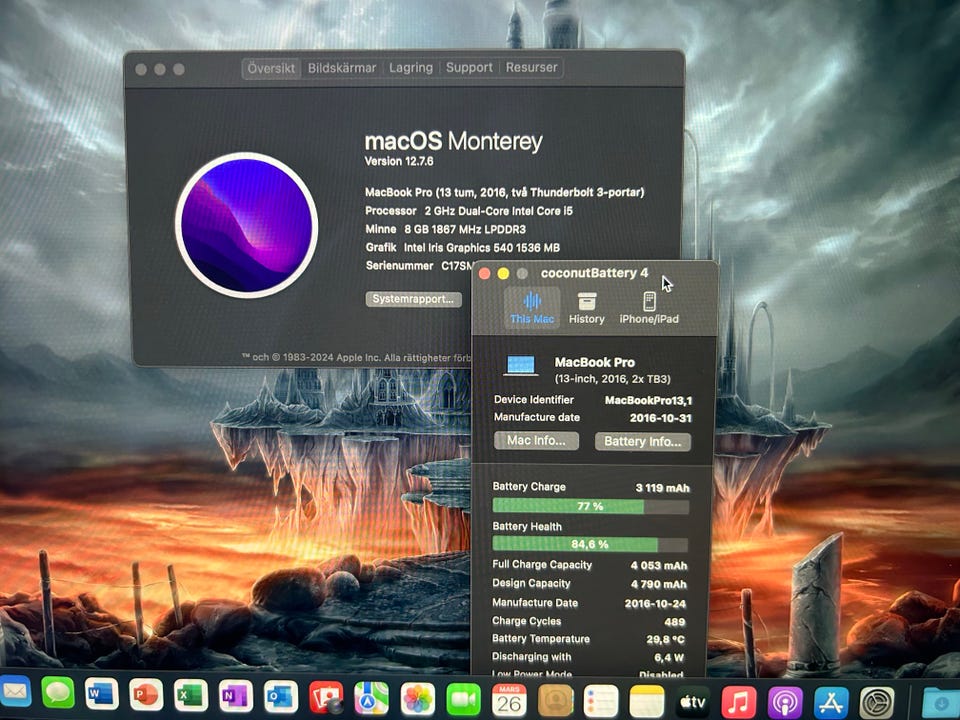Launch Microsoft Word from the Dock
Screen dimensions: 960x720
point(102,694)
